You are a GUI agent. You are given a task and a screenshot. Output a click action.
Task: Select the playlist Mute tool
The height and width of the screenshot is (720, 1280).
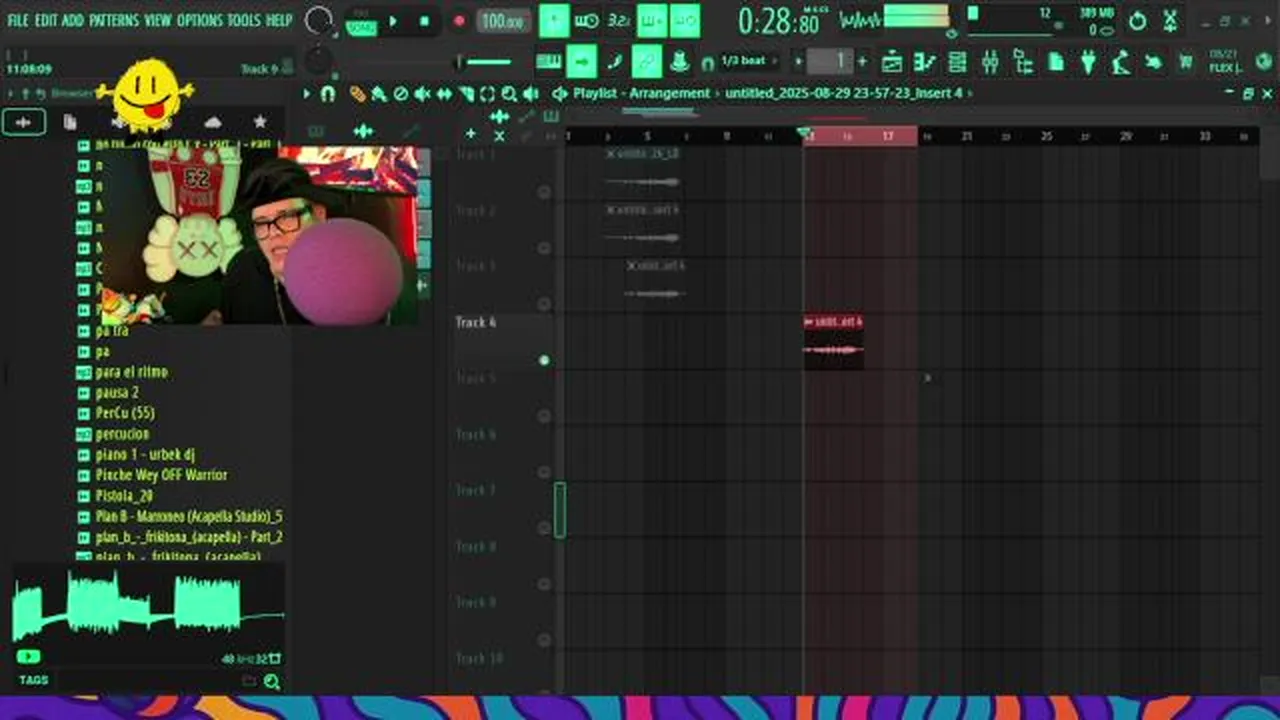422,94
